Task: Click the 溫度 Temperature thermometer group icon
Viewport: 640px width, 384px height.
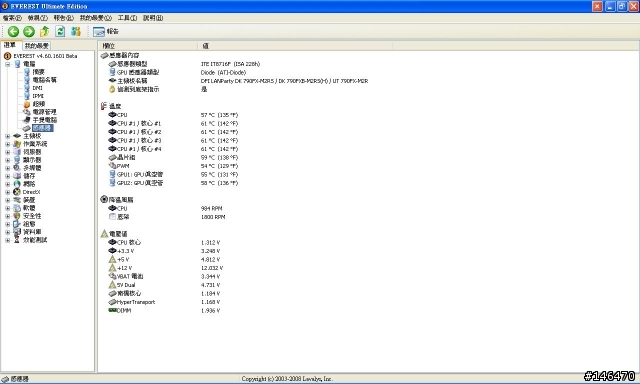Action: tap(104, 106)
